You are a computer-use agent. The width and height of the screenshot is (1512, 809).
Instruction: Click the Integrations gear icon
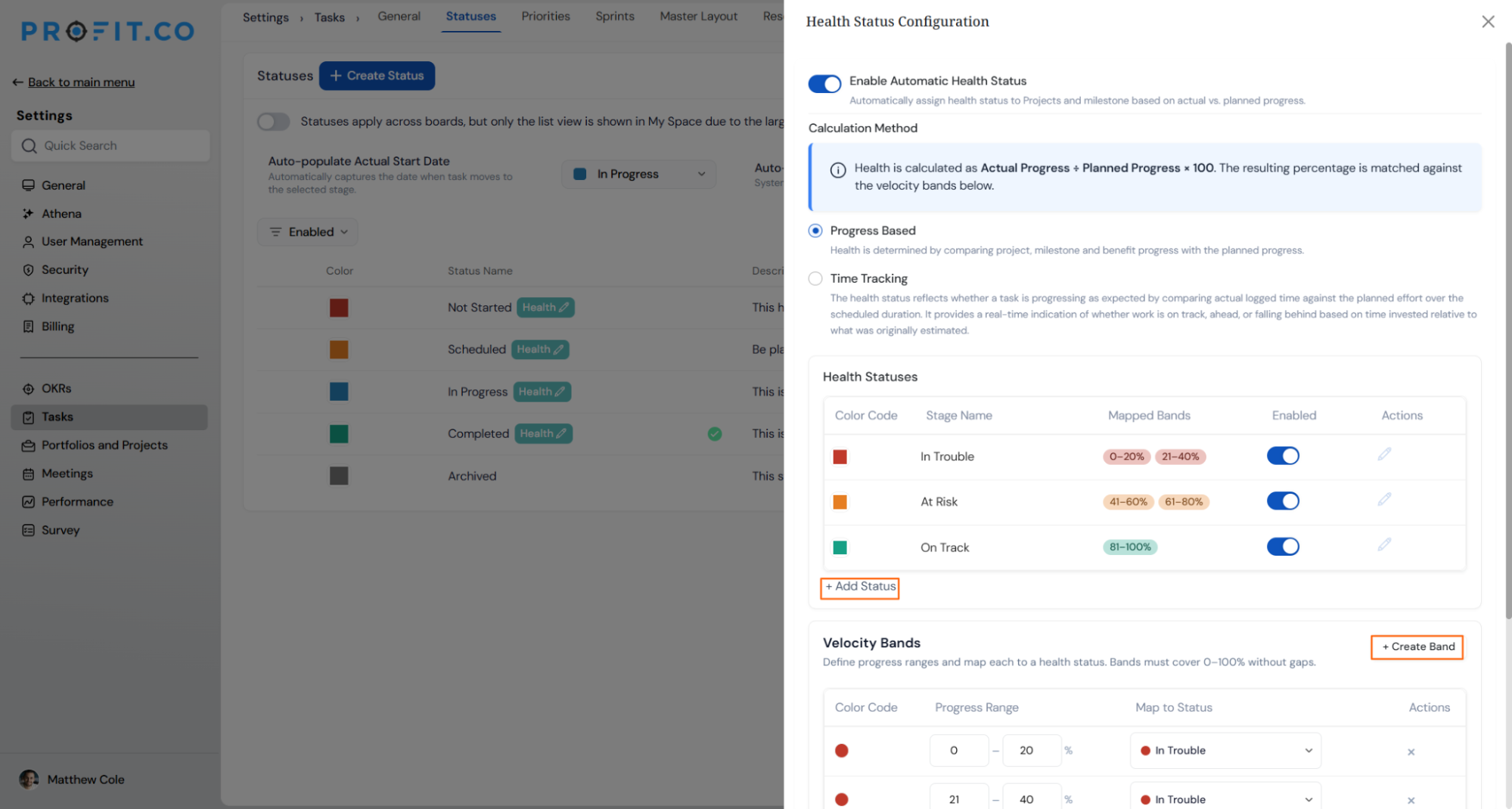point(28,299)
